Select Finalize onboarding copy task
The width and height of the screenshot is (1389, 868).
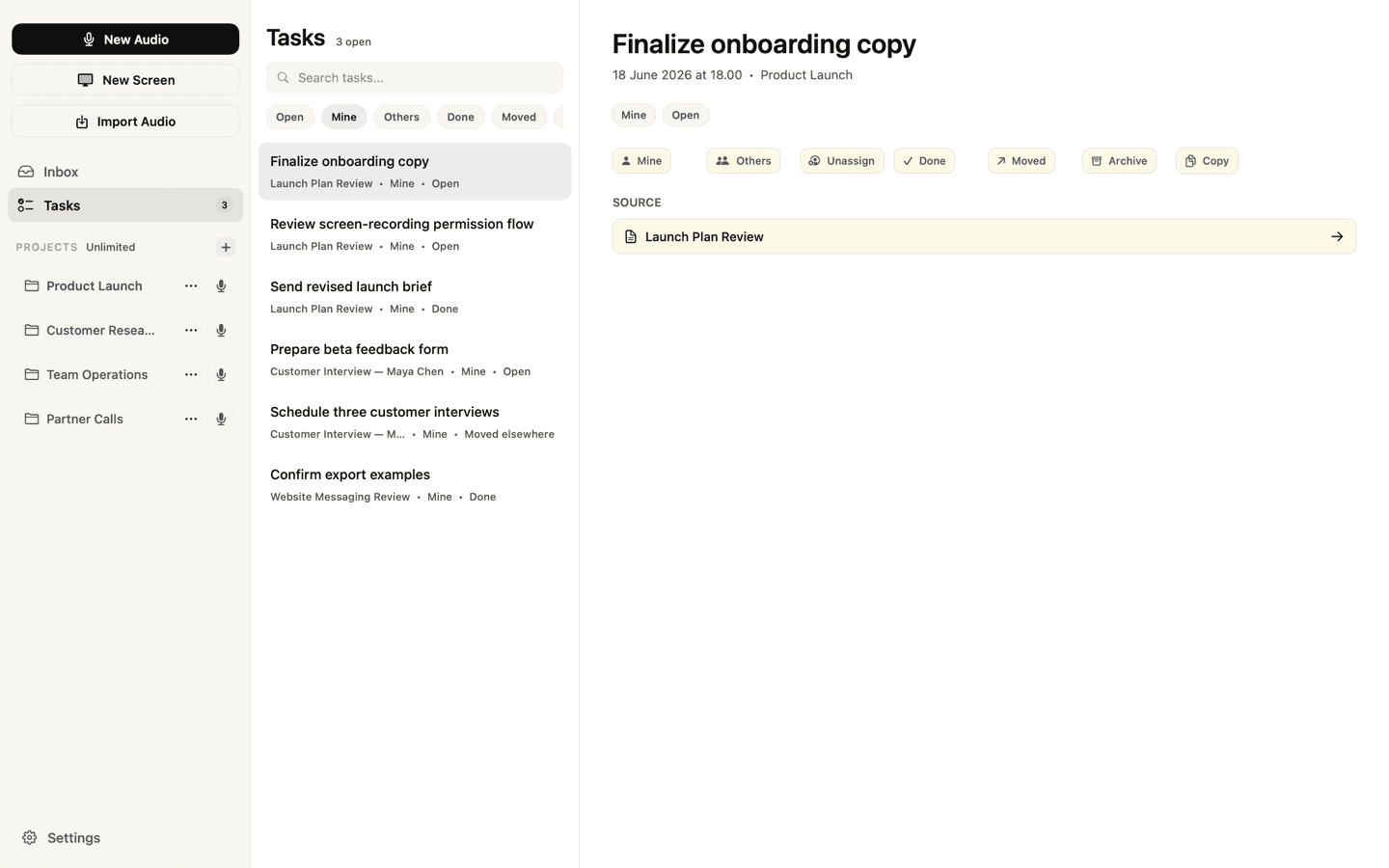tap(415, 172)
